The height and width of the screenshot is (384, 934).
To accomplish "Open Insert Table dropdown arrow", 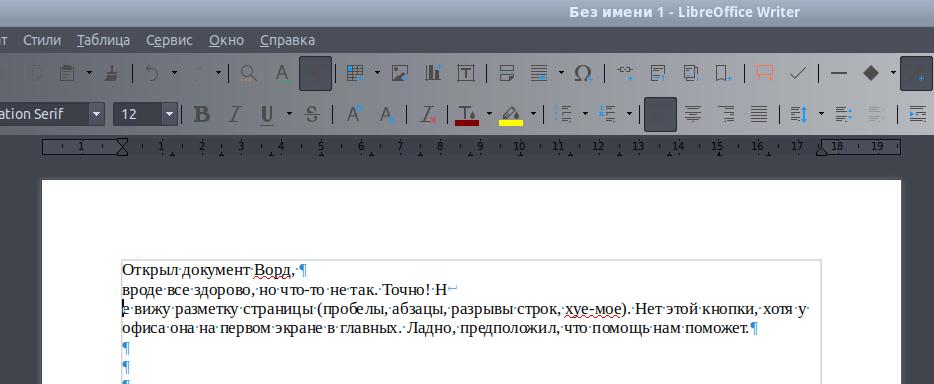I will [x=378, y=73].
